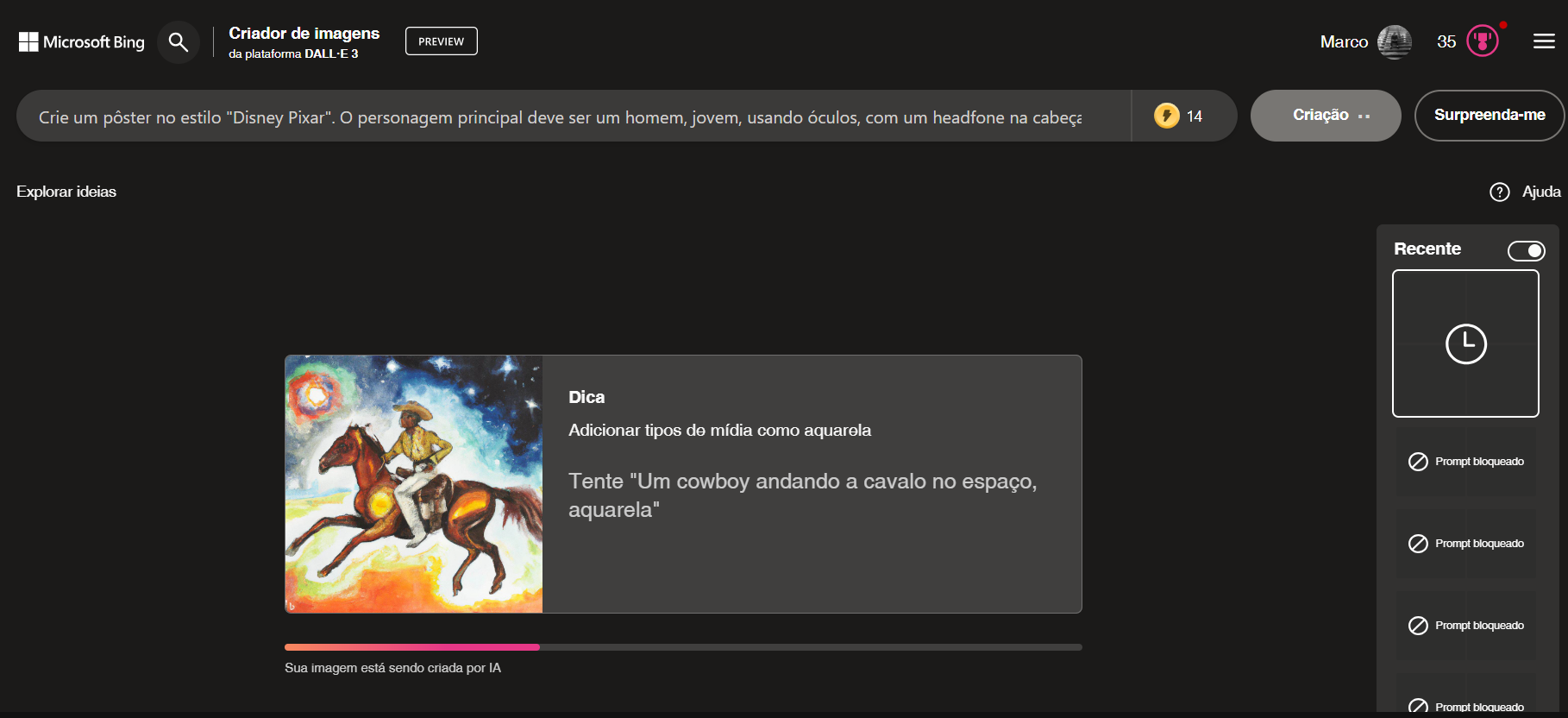Click the 'Adicionar tipos de mídia como aquarela' text
The height and width of the screenshot is (718, 1568).
(719, 431)
